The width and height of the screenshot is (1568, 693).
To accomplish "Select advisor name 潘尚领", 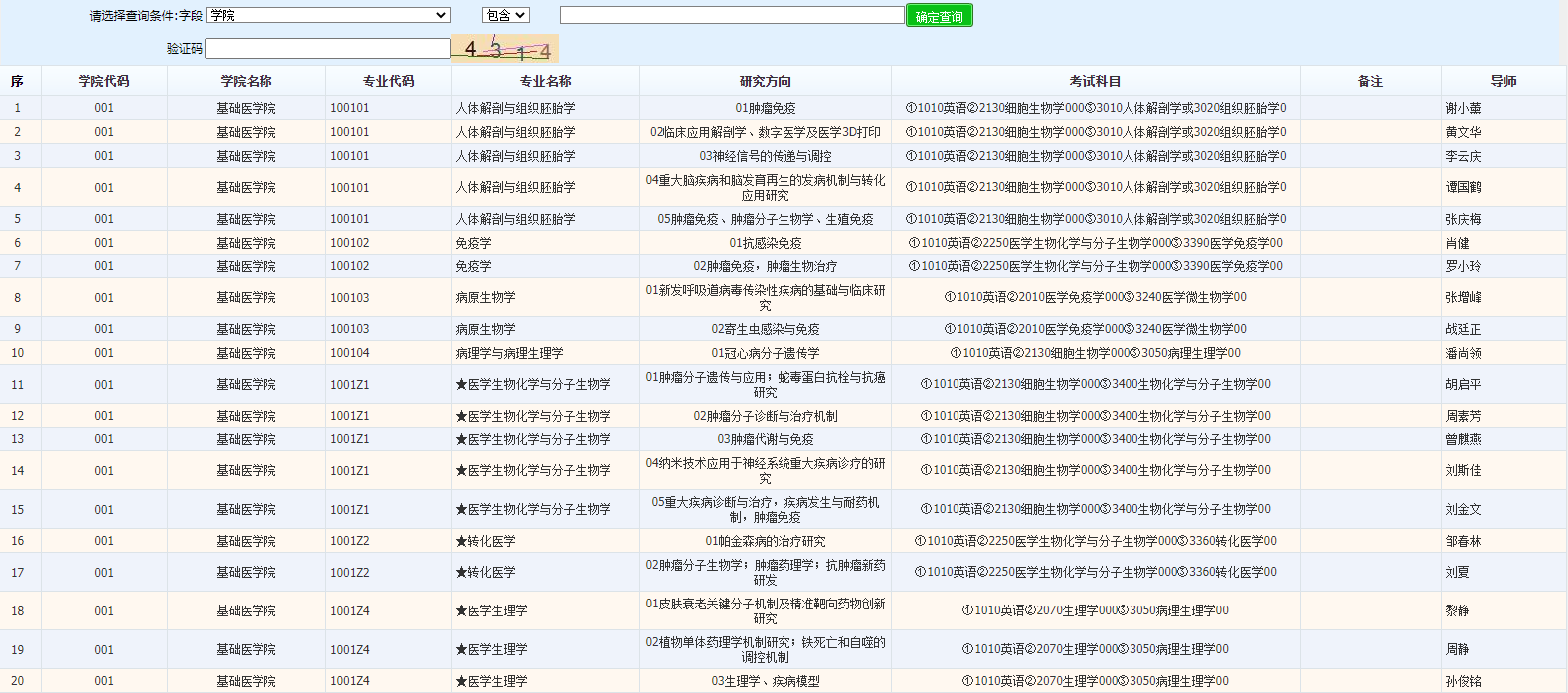I will pos(1464,353).
